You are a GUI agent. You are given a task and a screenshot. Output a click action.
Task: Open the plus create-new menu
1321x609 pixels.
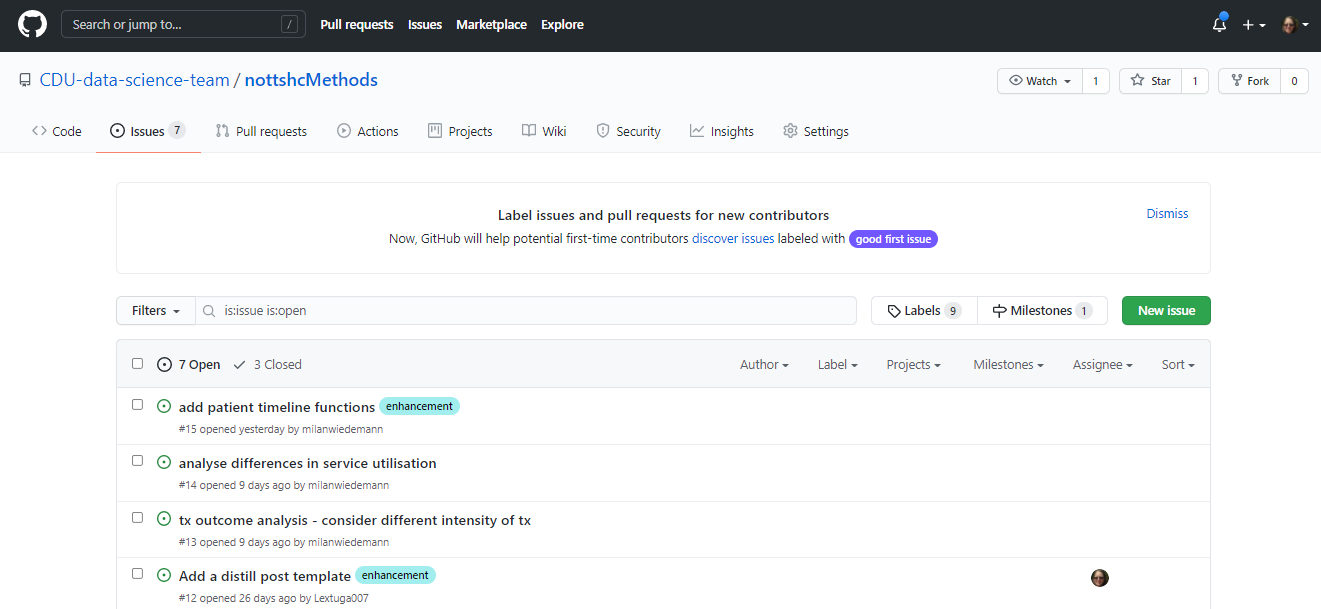point(1254,24)
